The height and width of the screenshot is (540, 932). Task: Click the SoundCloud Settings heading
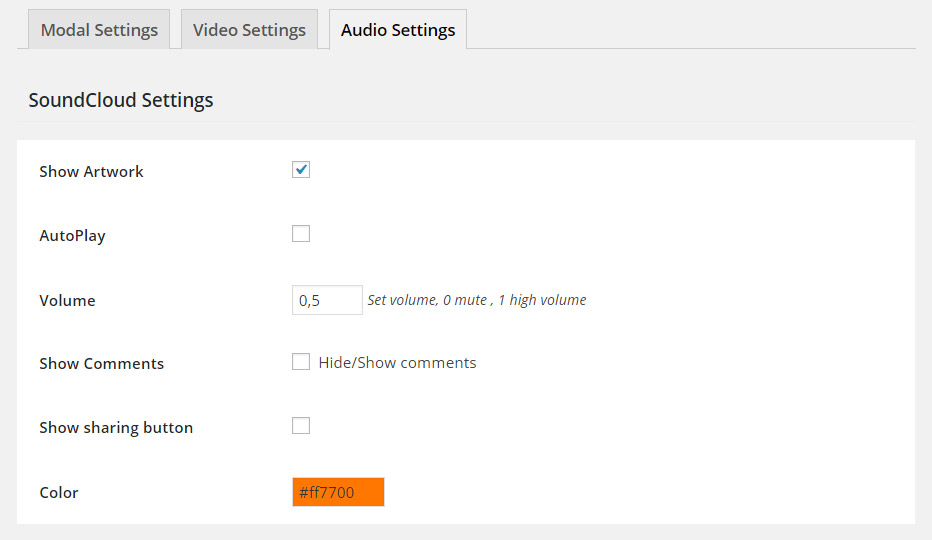tap(121, 100)
